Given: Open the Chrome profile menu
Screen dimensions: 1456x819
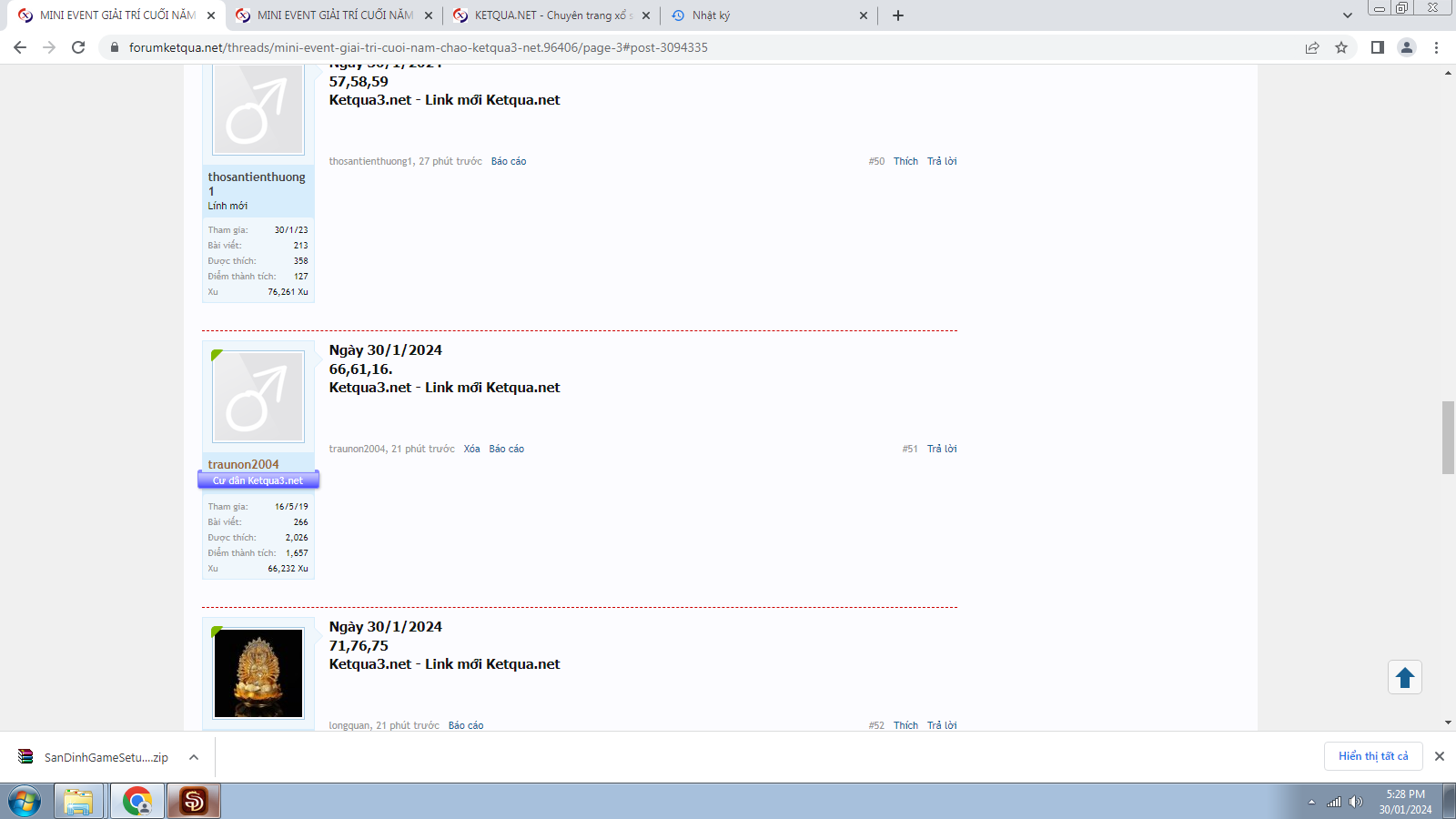Looking at the screenshot, I should click(1407, 47).
